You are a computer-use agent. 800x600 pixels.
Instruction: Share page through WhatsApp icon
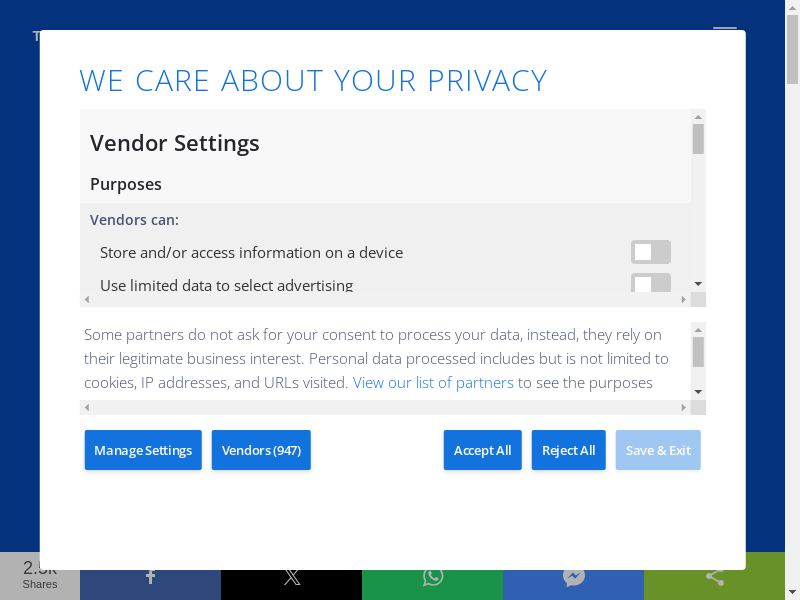[432, 577]
